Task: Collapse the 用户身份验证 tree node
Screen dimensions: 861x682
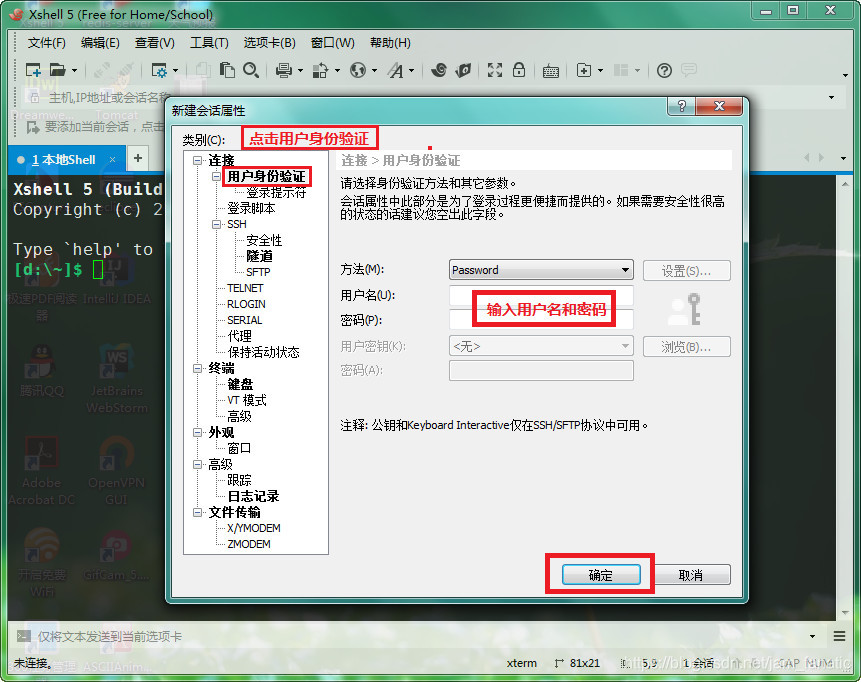Action: (216, 176)
